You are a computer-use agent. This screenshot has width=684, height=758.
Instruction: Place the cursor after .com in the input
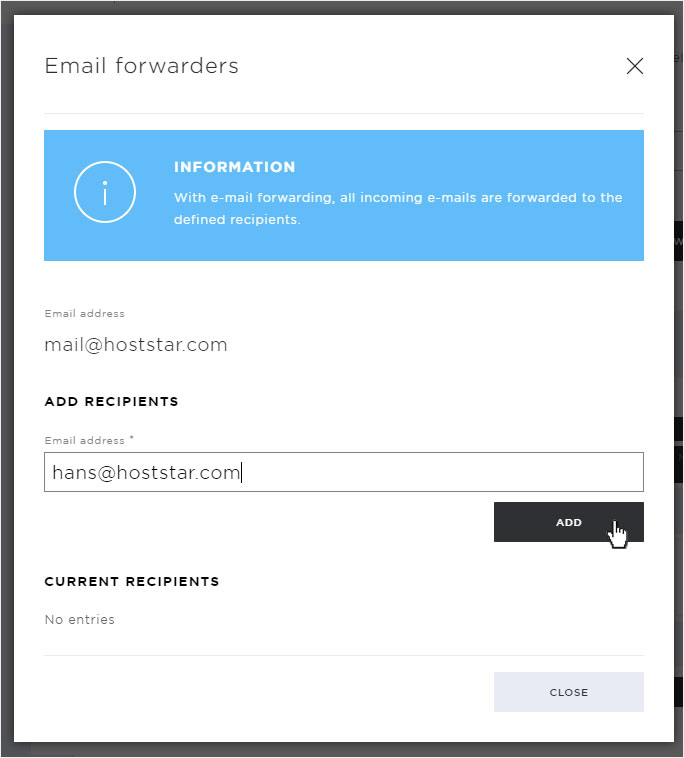coord(241,472)
